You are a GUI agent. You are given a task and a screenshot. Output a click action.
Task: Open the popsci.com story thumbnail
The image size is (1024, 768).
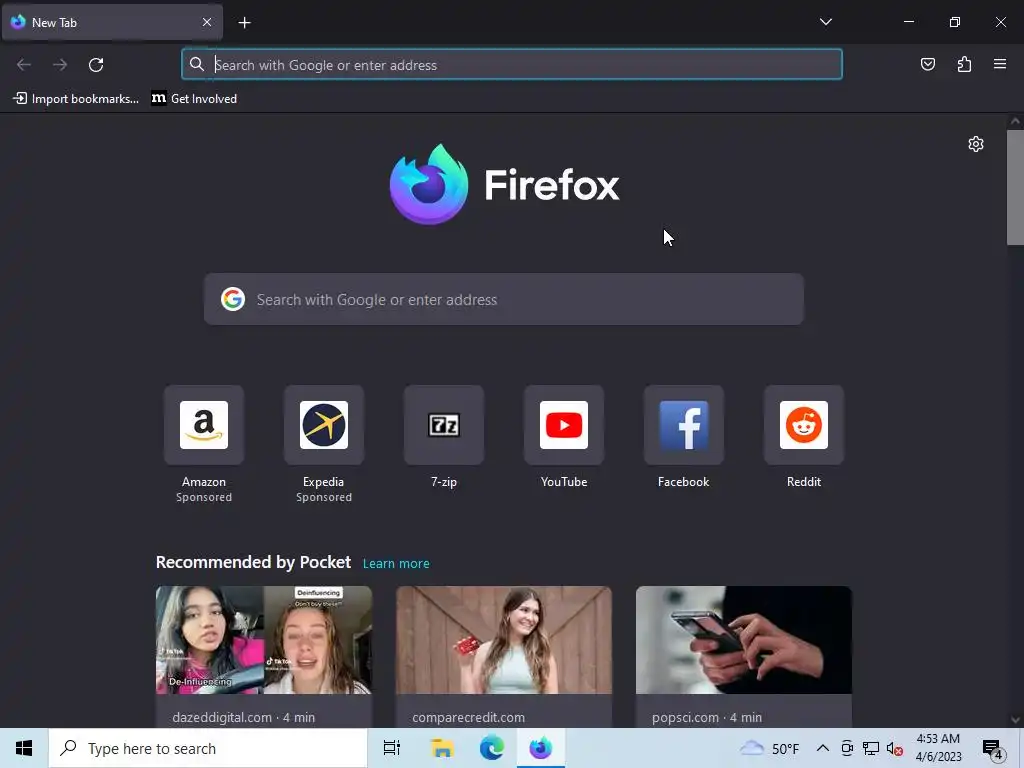click(x=743, y=640)
